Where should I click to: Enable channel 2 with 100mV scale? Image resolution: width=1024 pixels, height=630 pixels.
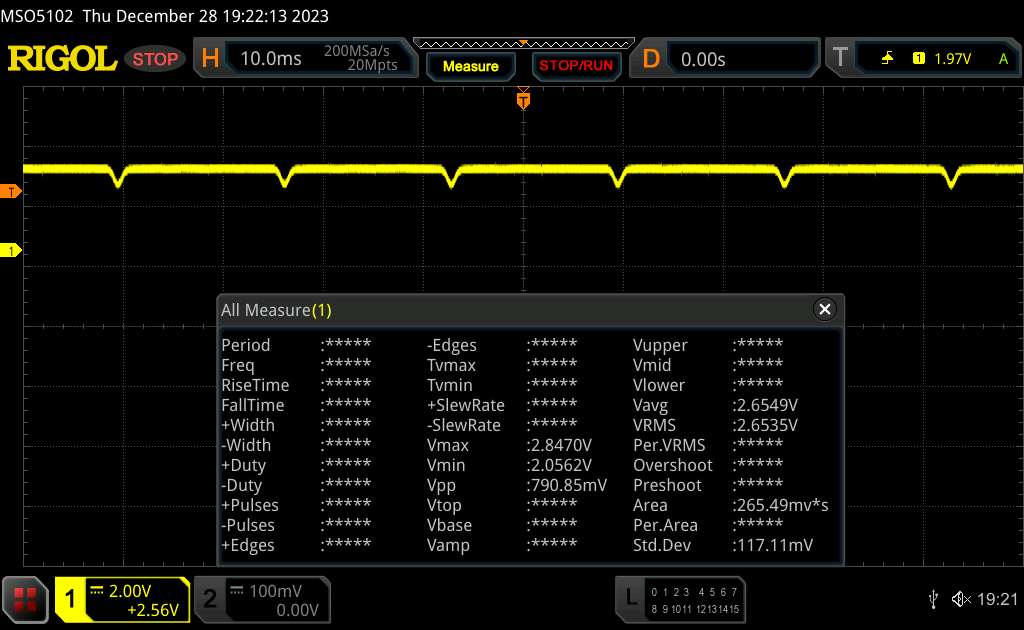point(262,599)
